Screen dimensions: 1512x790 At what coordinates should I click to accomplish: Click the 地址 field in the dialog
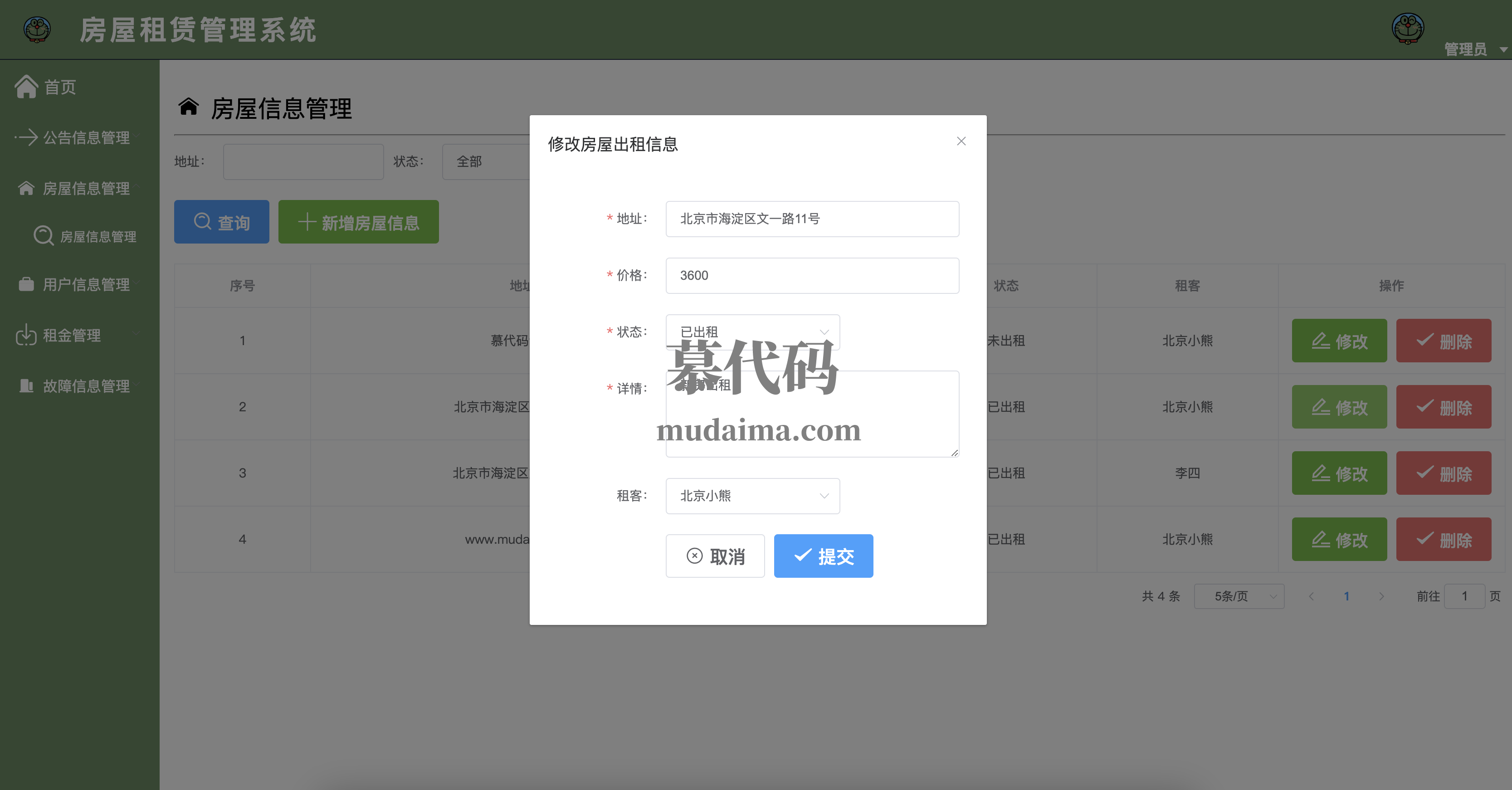812,219
